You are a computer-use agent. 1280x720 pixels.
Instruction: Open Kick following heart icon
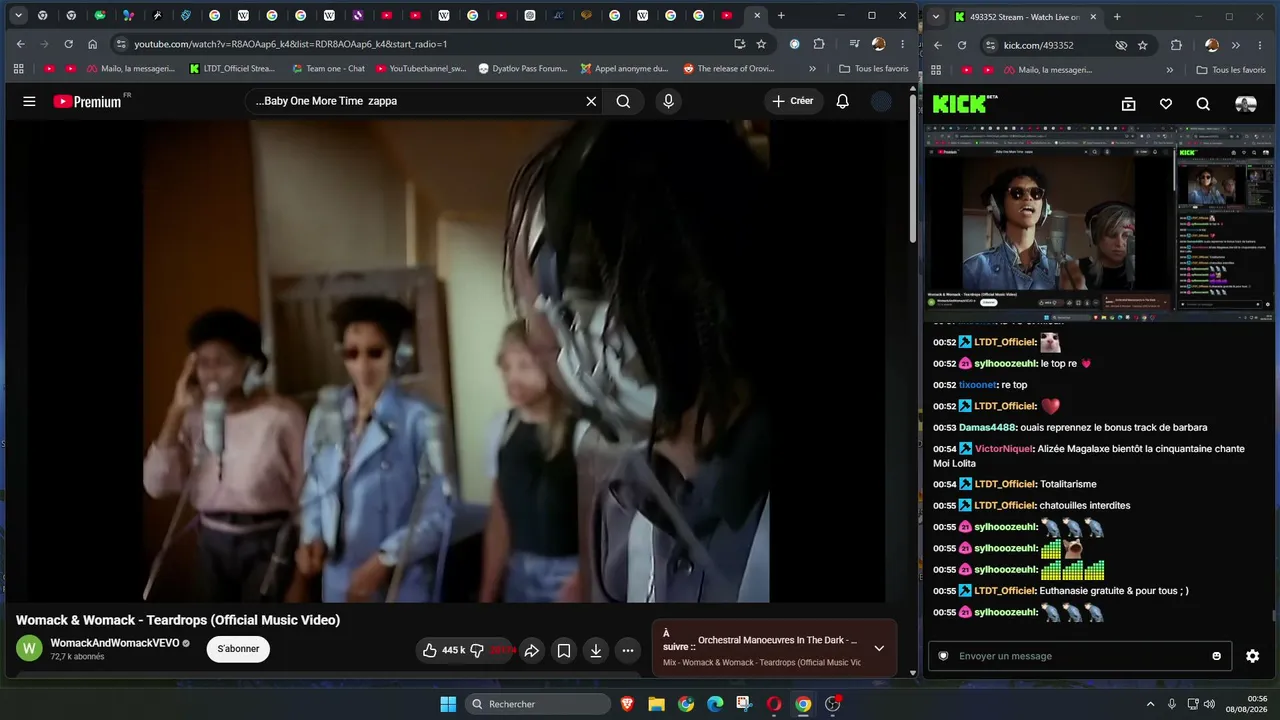tap(1166, 104)
